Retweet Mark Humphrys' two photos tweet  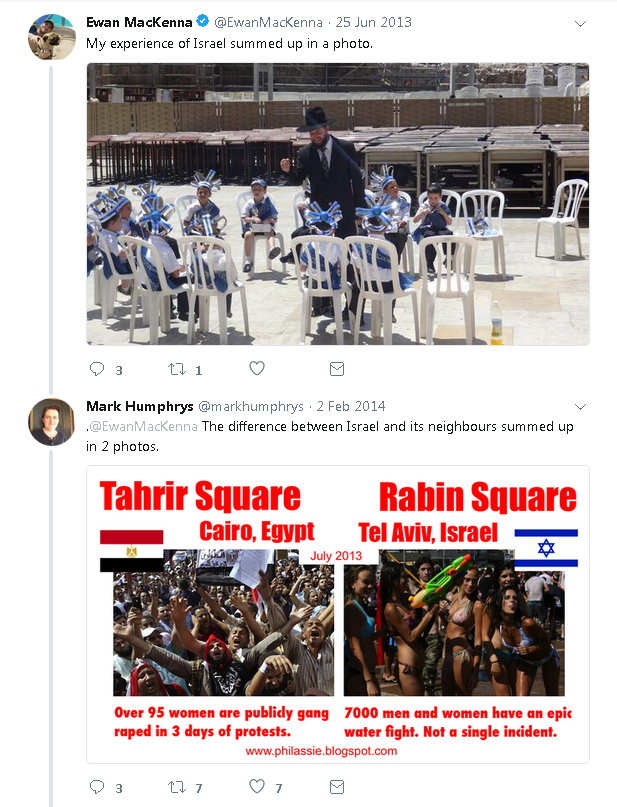[x=177, y=787]
